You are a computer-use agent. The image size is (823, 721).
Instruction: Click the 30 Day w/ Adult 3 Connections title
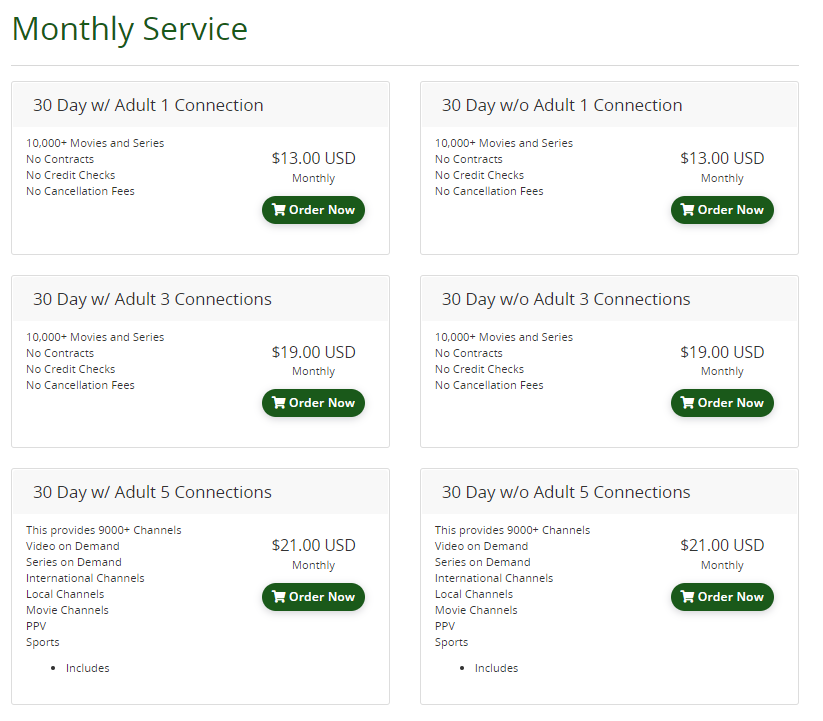click(x=152, y=299)
